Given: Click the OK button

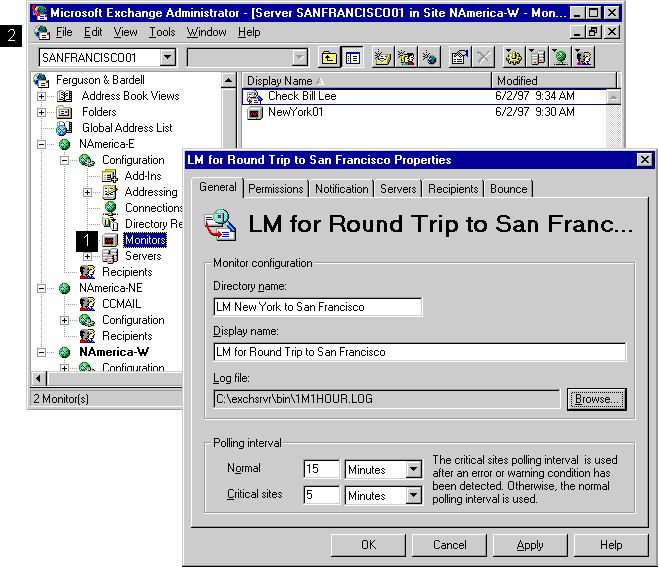Looking at the screenshot, I should (368, 545).
